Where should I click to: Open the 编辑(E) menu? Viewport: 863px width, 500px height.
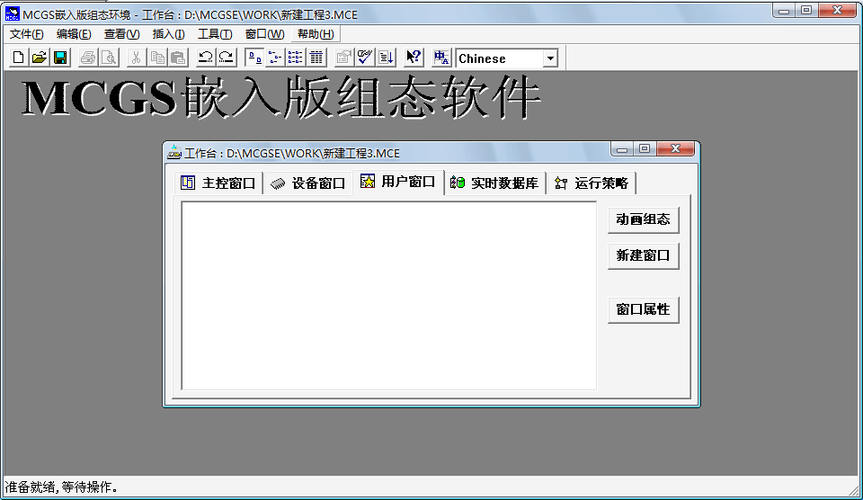click(74, 34)
